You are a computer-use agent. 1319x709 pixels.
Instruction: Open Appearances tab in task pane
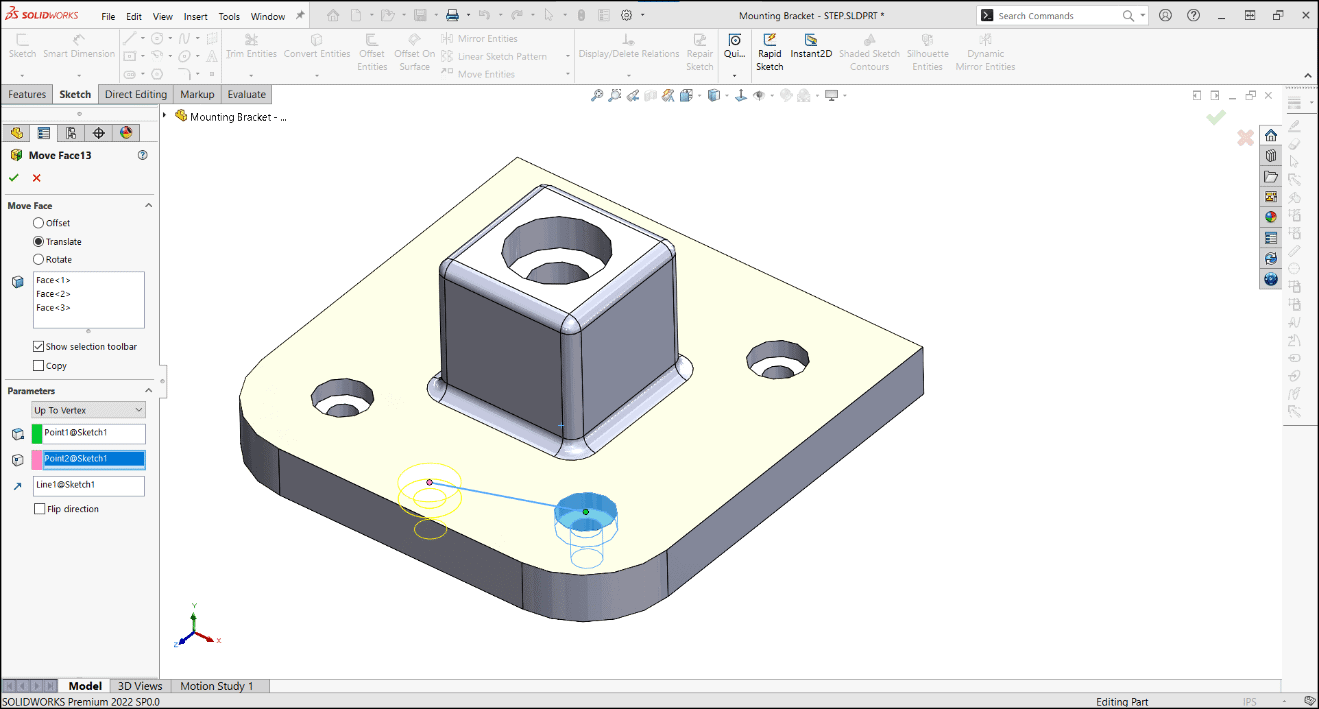(x=1271, y=217)
